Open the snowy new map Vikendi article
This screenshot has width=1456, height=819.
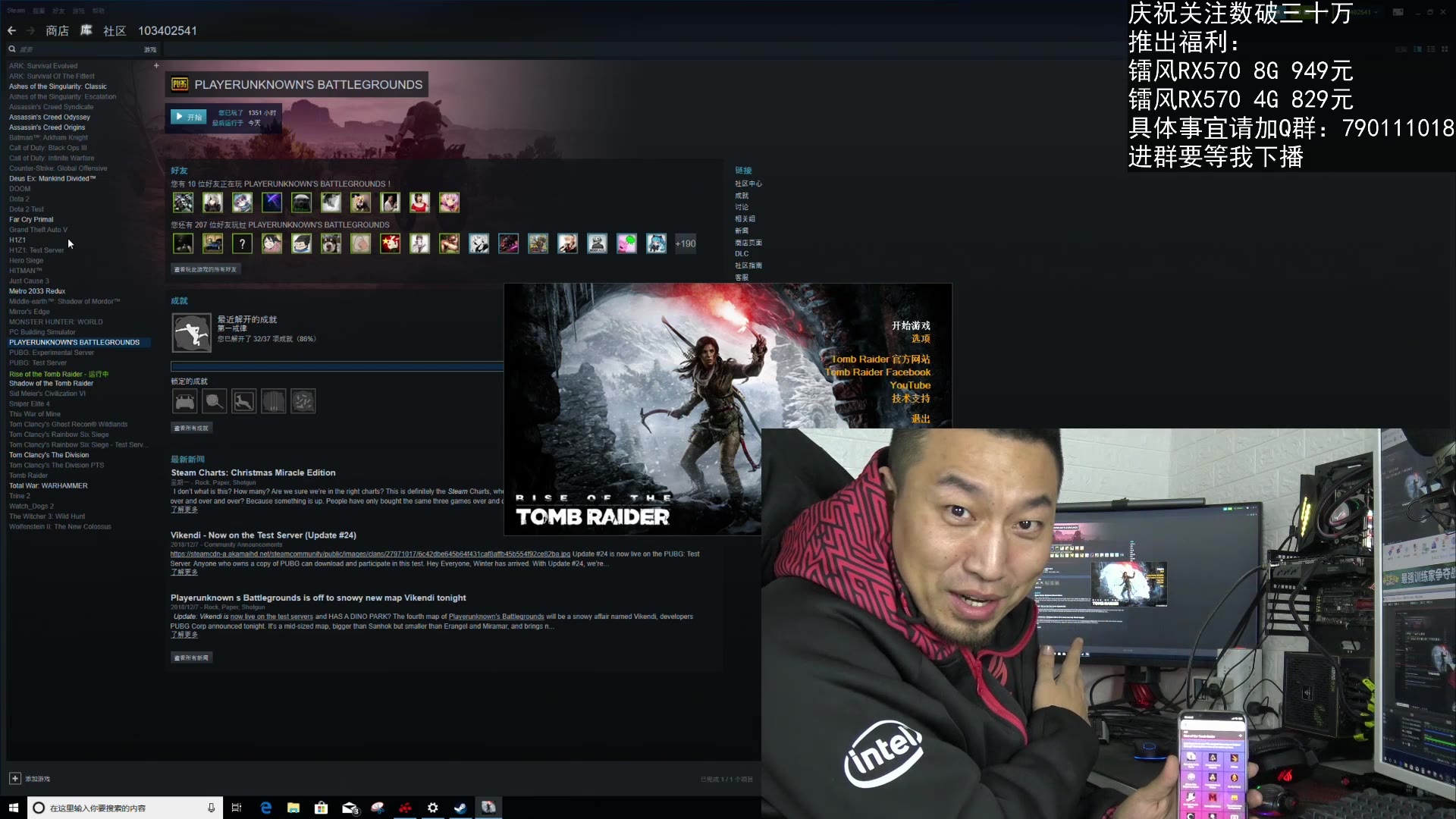click(318, 598)
